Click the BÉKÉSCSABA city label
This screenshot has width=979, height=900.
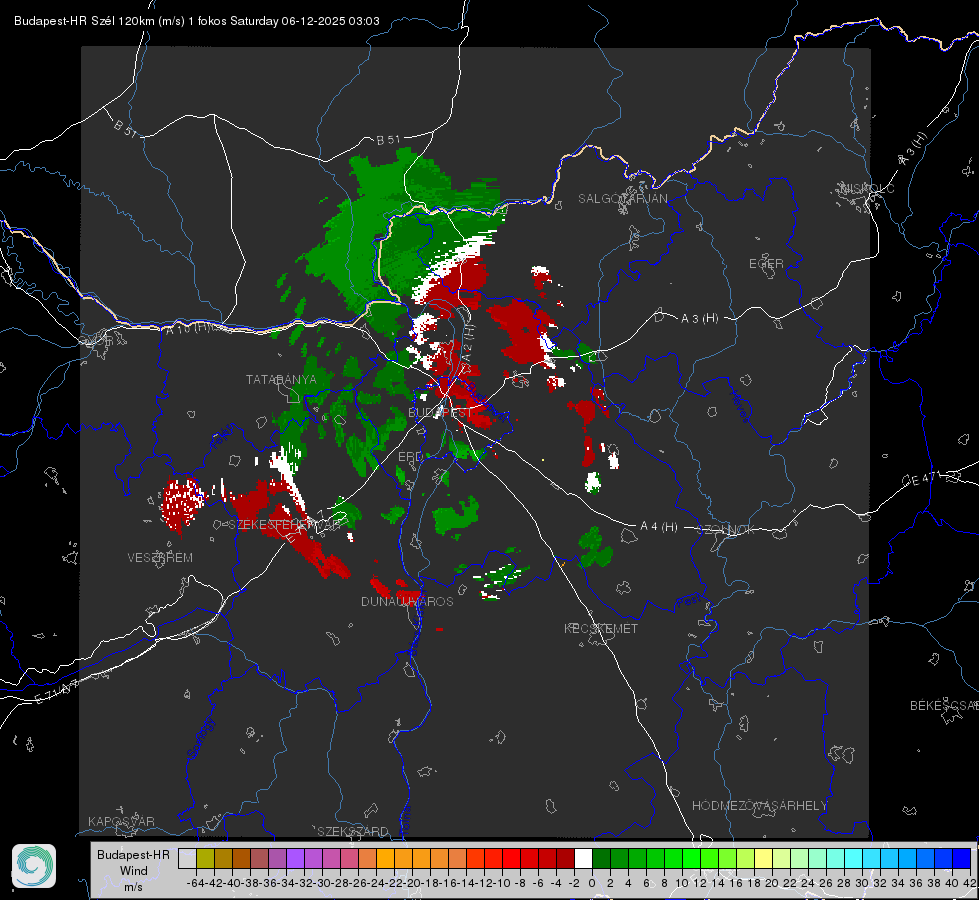[x=944, y=706]
